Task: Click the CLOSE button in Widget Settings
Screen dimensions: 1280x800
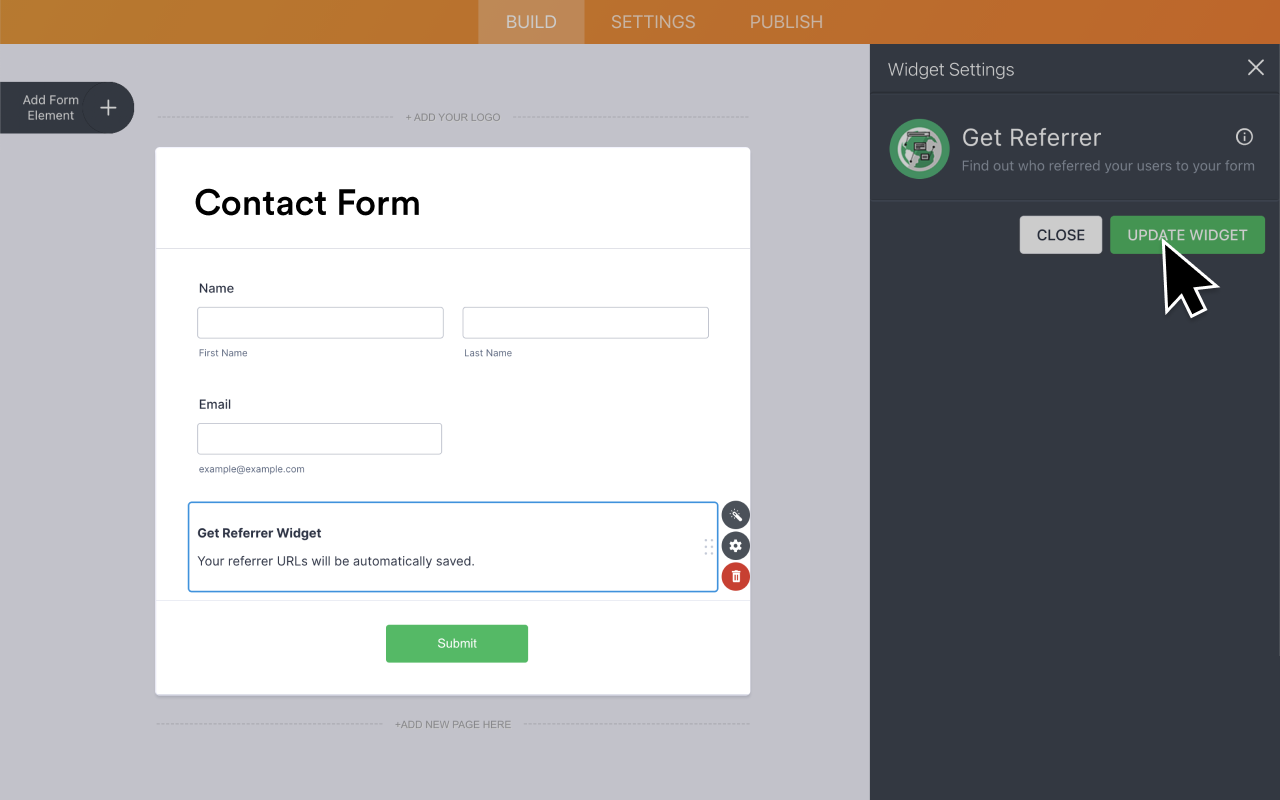Action: coord(1060,234)
